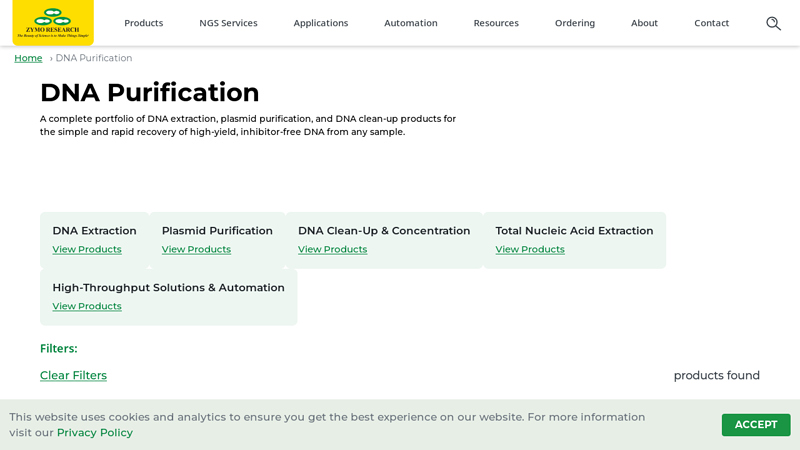Click the products found text

[716, 376]
